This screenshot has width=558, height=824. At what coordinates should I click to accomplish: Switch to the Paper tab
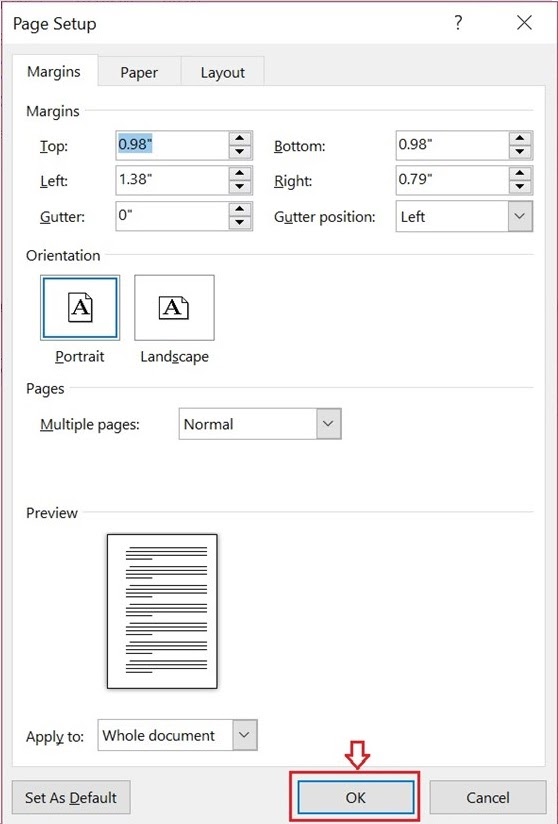tap(139, 72)
